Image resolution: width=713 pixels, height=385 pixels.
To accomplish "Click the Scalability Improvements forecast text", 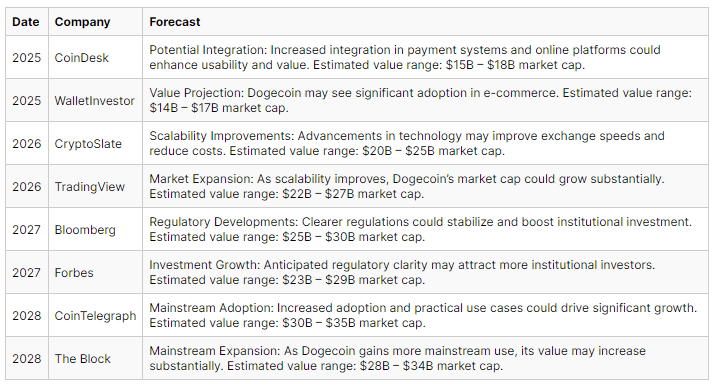I will pos(407,143).
